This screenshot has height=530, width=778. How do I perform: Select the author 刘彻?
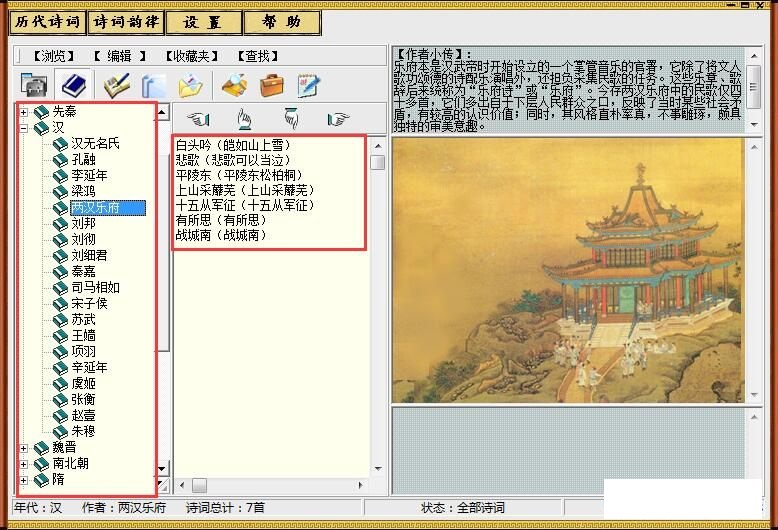pos(83,240)
